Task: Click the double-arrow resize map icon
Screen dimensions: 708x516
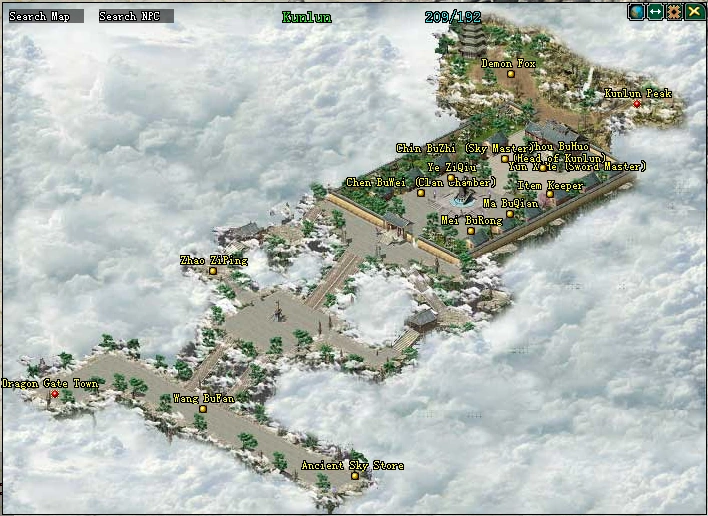Action: 655,12
